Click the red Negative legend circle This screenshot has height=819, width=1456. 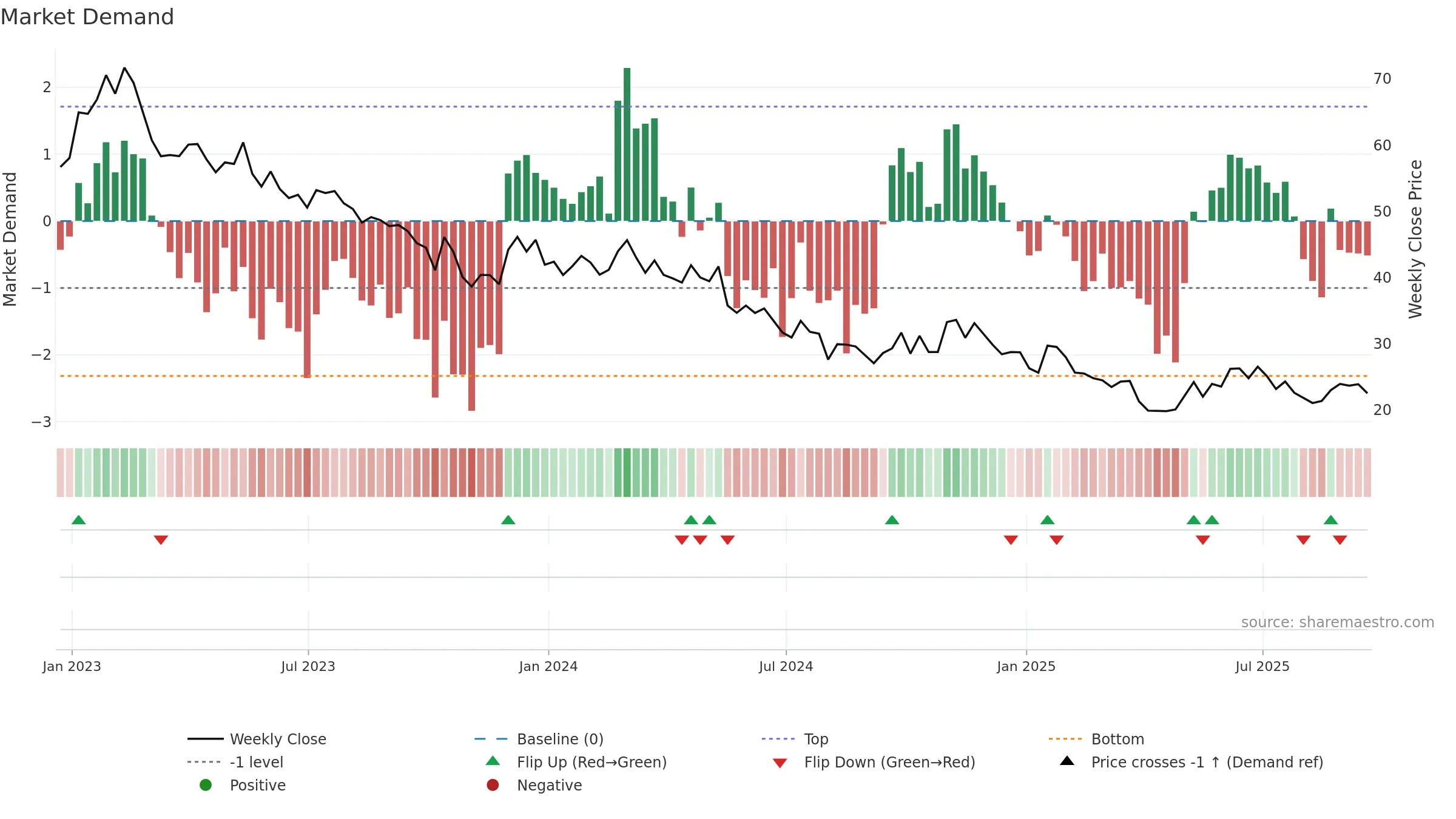click(493, 785)
